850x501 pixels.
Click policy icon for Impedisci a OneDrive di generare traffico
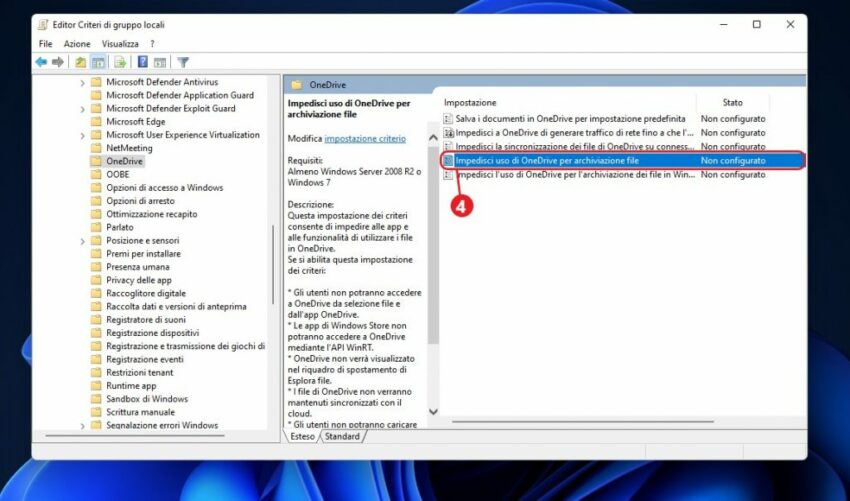coord(448,133)
